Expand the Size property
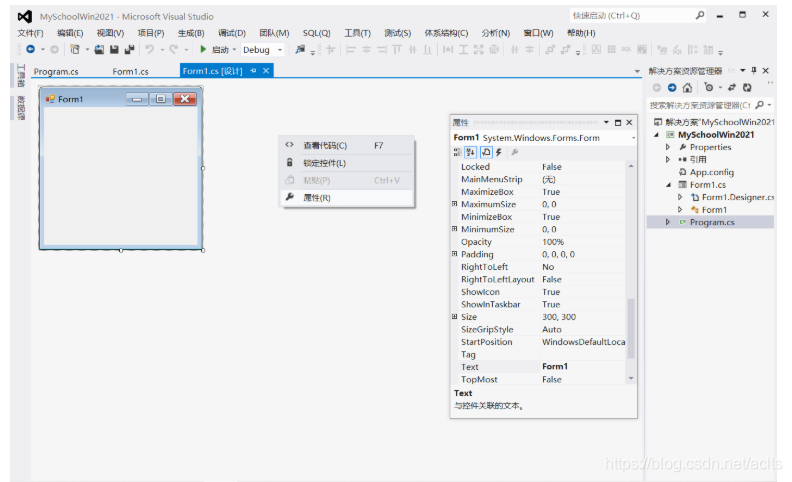792x482 pixels. 454,316
